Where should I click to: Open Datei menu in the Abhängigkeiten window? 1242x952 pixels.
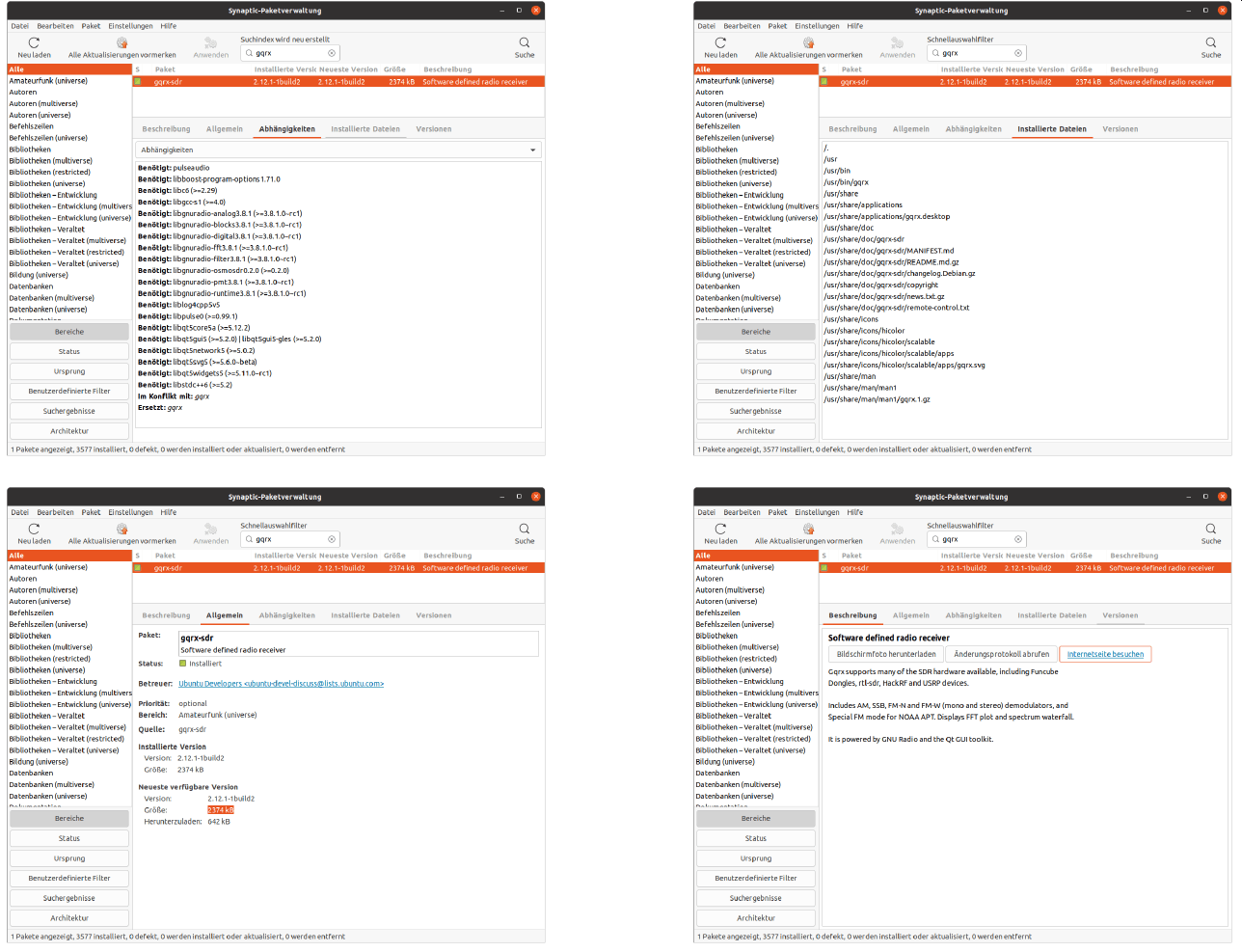(19, 26)
